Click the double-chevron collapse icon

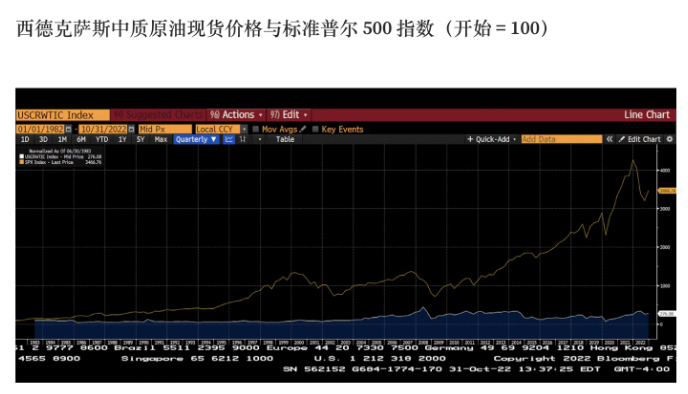[609, 139]
